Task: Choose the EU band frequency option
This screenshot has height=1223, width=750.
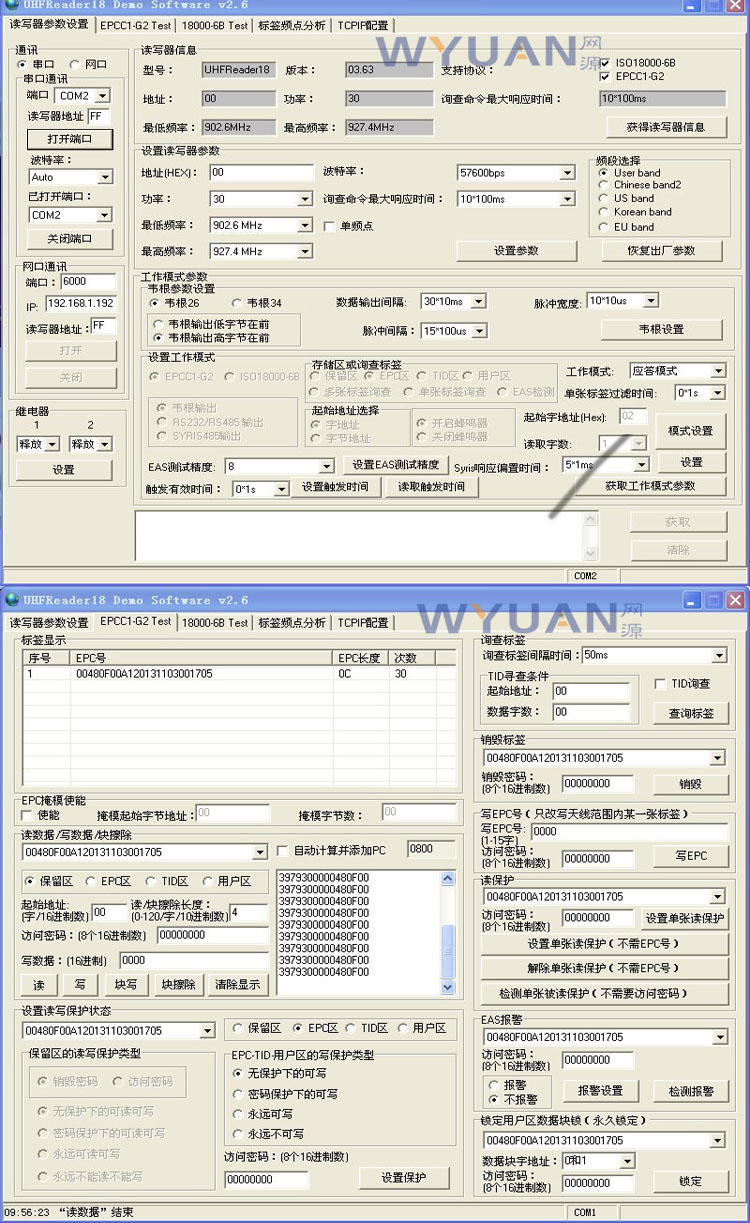Action: click(x=604, y=226)
